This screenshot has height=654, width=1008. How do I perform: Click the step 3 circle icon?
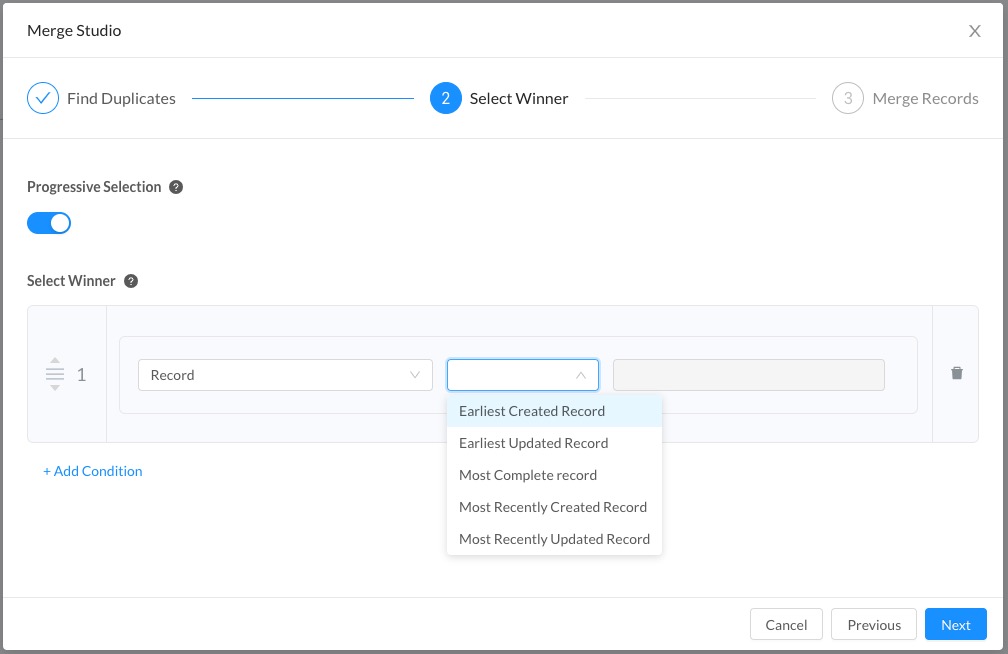click(848, 98)
